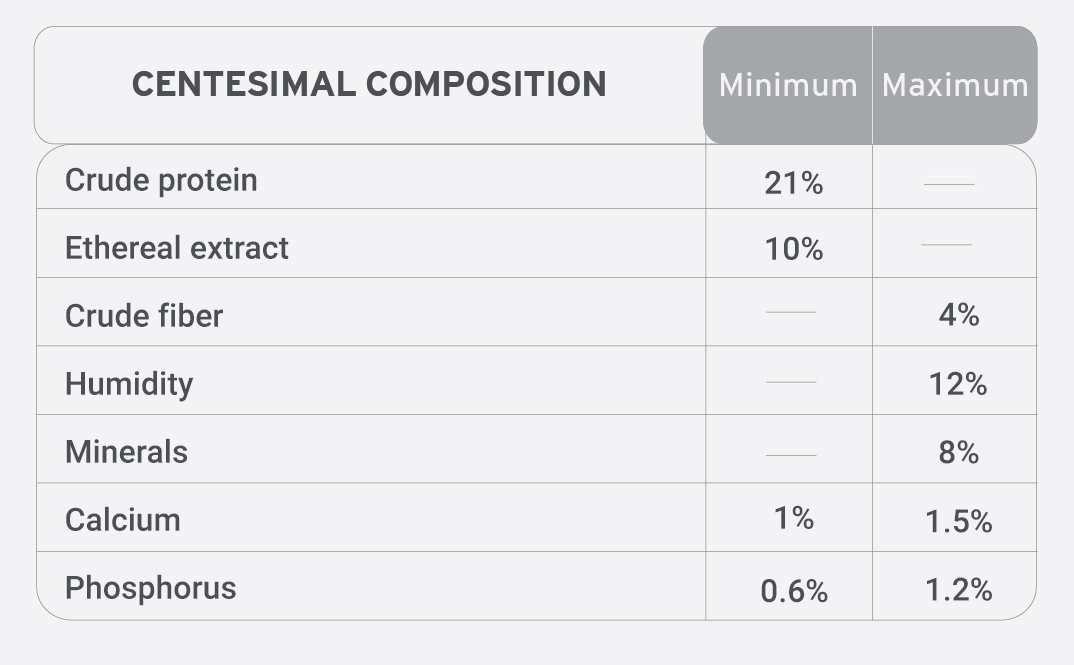Select the Calcium row label
This screenshot has width=1074, height=665.
point(123,520)
